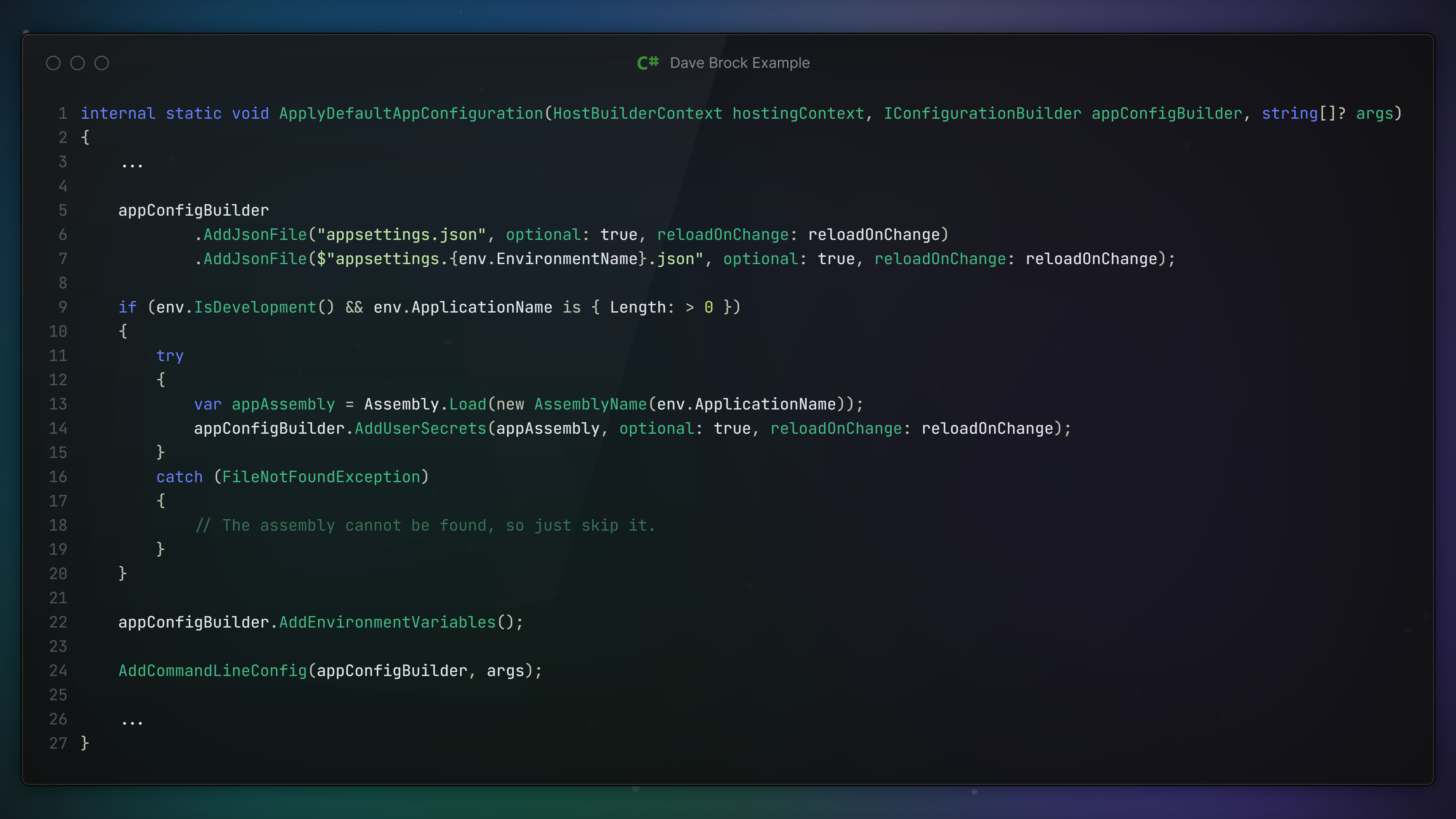This screenshot has height=819, width=1456.
Task: Click the 'assembly cannot be found' comment
Action: coord(425,526)
